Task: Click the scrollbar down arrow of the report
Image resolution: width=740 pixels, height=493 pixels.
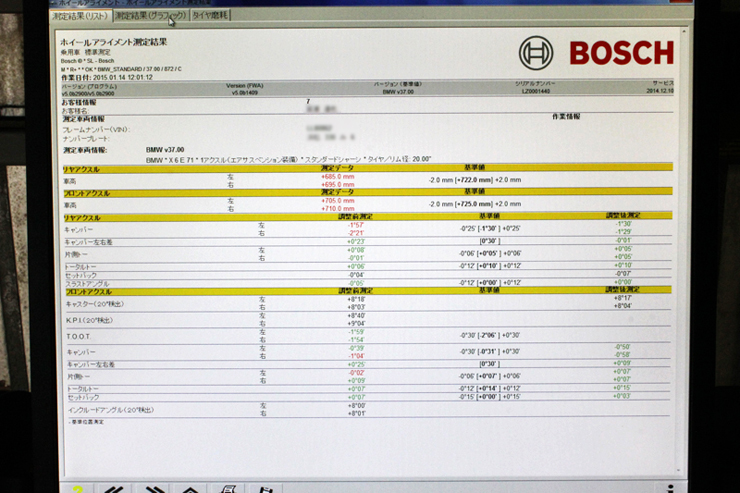Action: [x=678, y=470]
